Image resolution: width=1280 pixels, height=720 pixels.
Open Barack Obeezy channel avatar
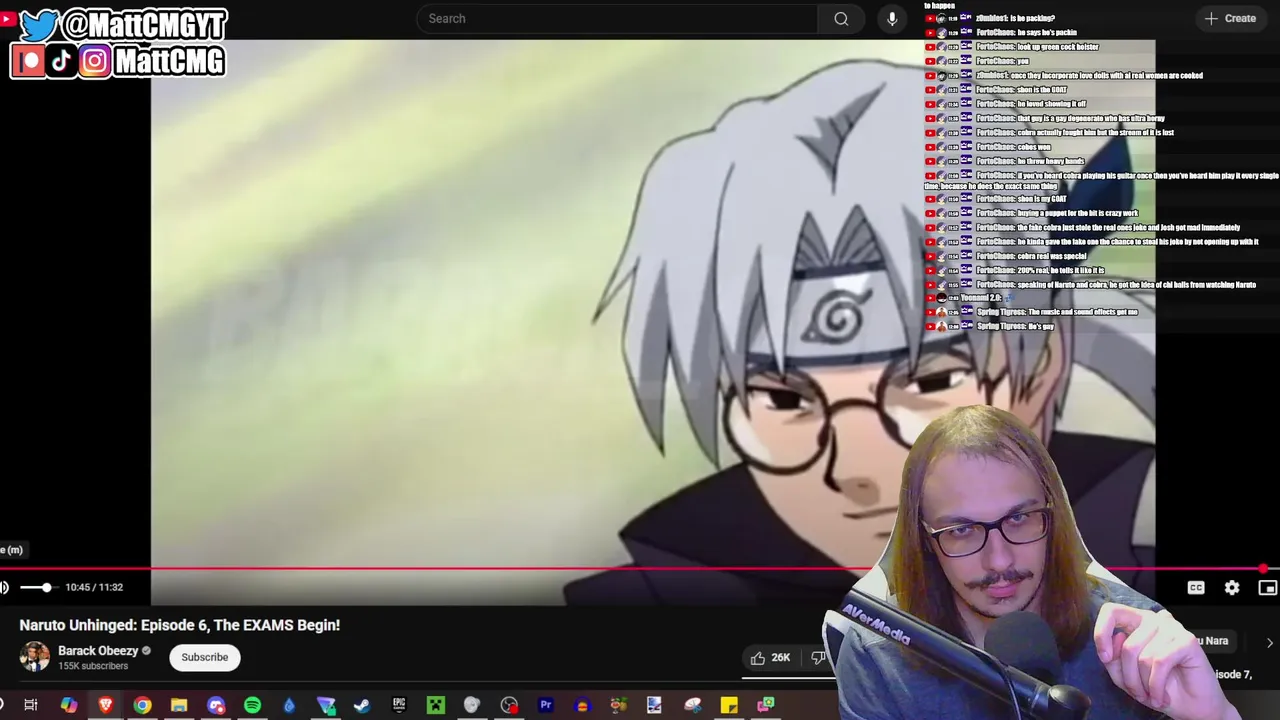click(x=34, y=657)
